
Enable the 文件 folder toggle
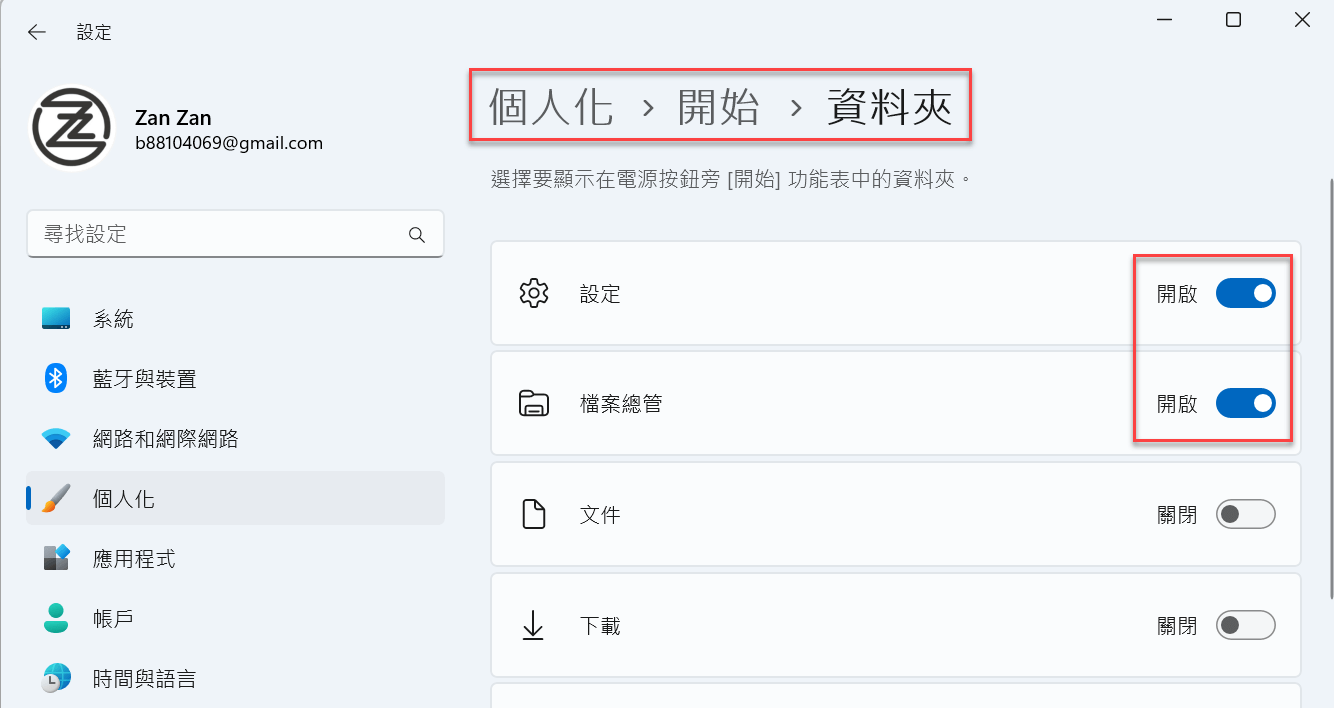pos(1245,514)
